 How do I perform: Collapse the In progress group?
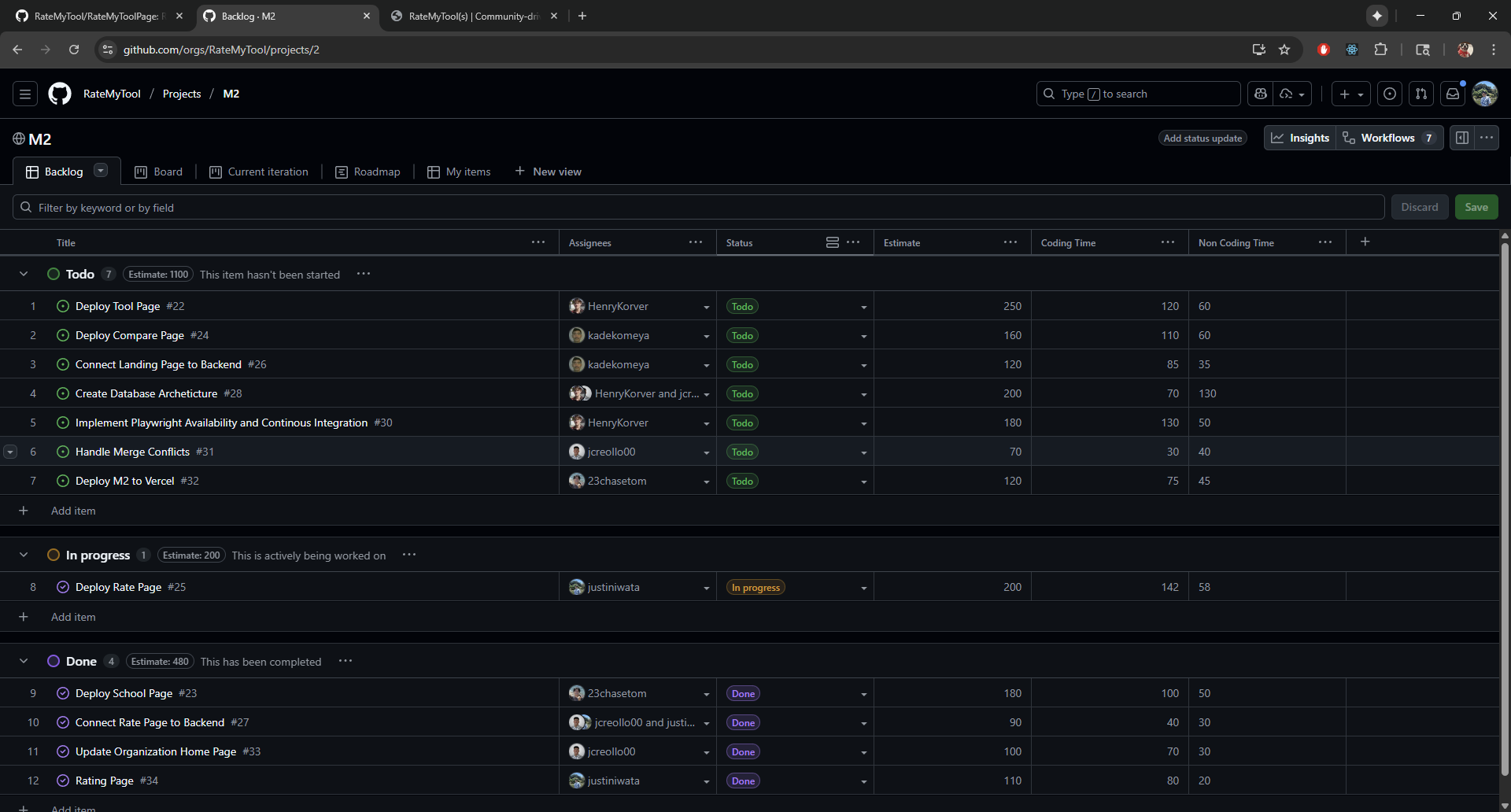[x=24, y=555]
